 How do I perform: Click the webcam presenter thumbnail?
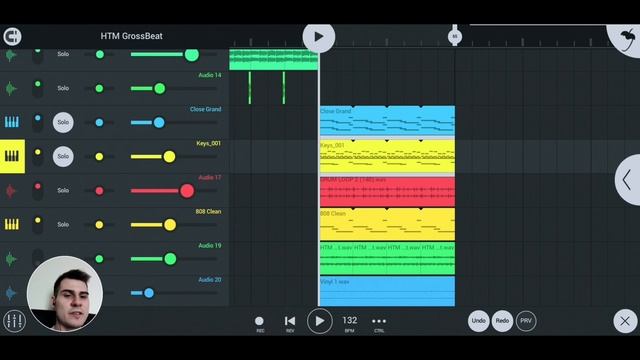65,293
